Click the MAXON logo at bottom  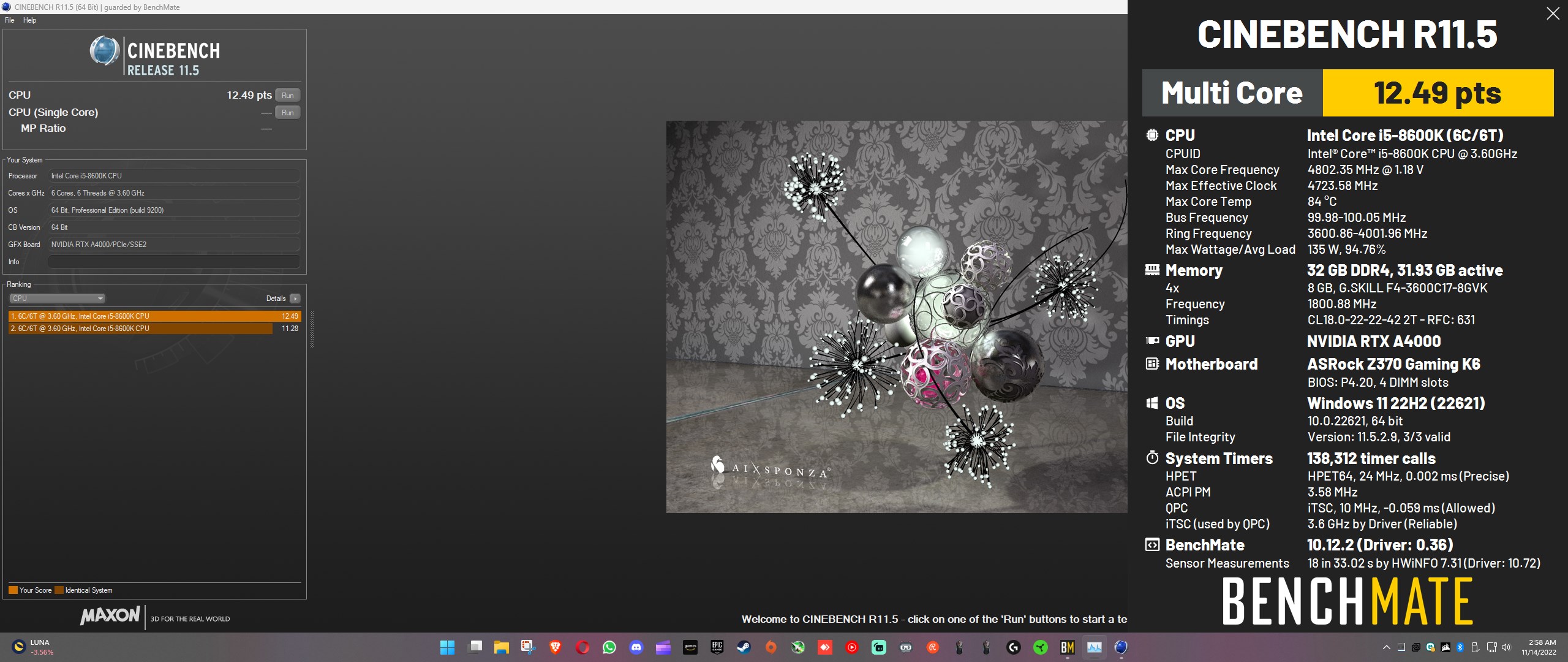(110, 615)
